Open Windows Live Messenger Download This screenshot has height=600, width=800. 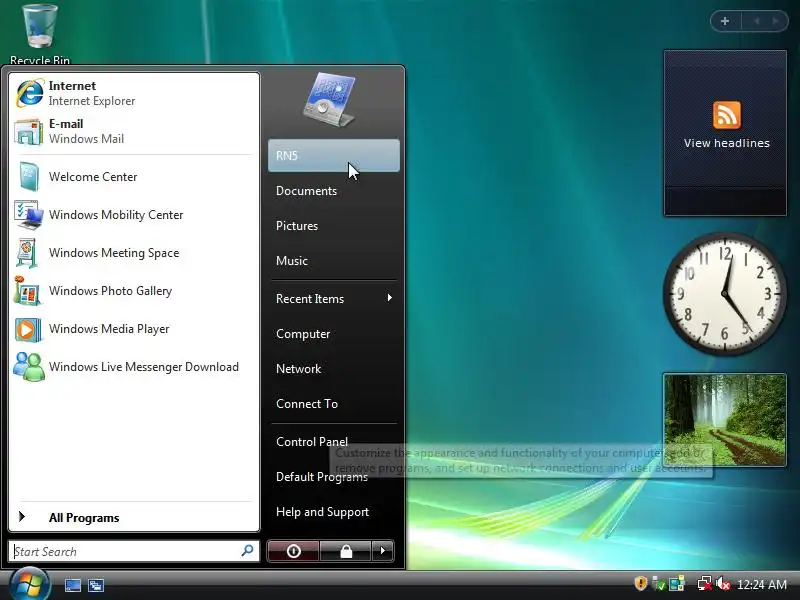(x=134, y=367)
